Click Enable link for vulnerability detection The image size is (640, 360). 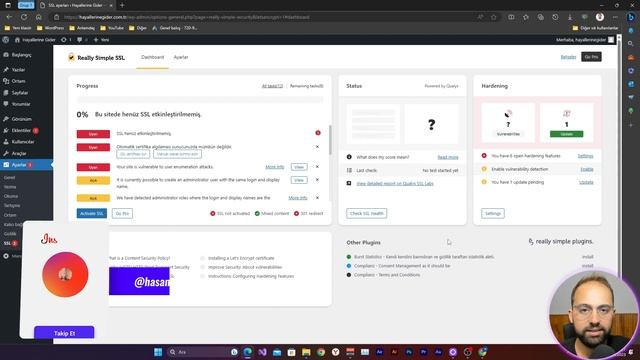587,169
